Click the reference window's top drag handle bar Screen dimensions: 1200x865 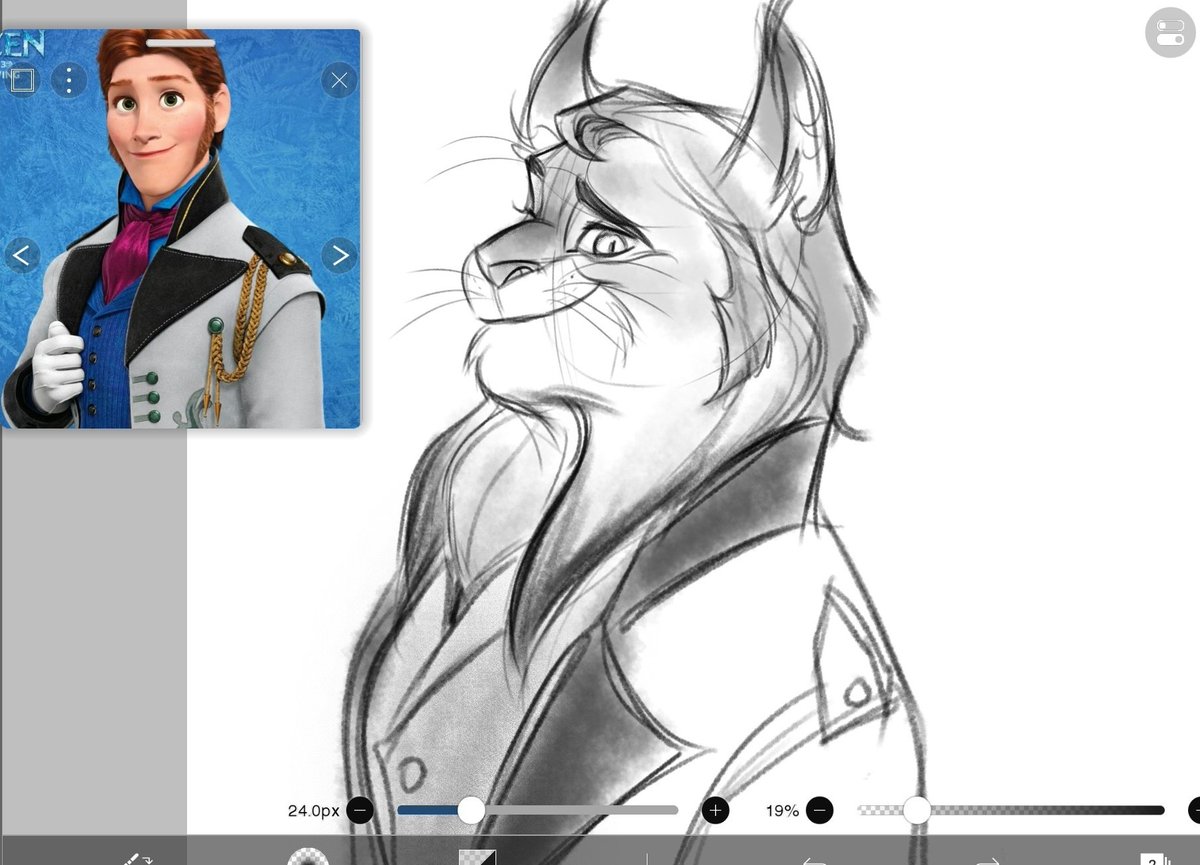(x=181, y=43)
